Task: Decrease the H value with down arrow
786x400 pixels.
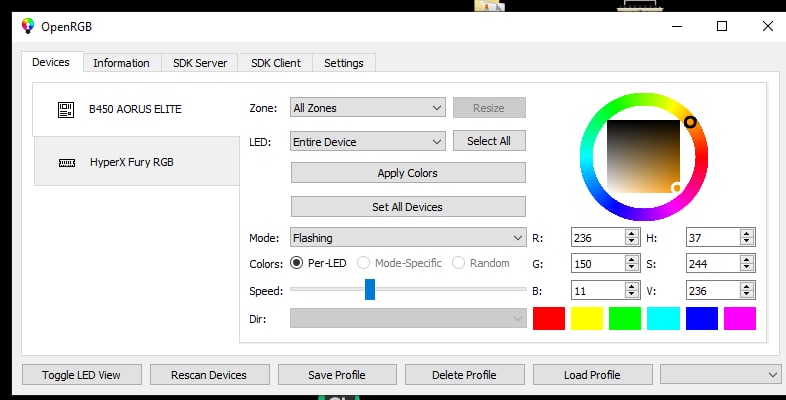Action: (x=747, y=242)
